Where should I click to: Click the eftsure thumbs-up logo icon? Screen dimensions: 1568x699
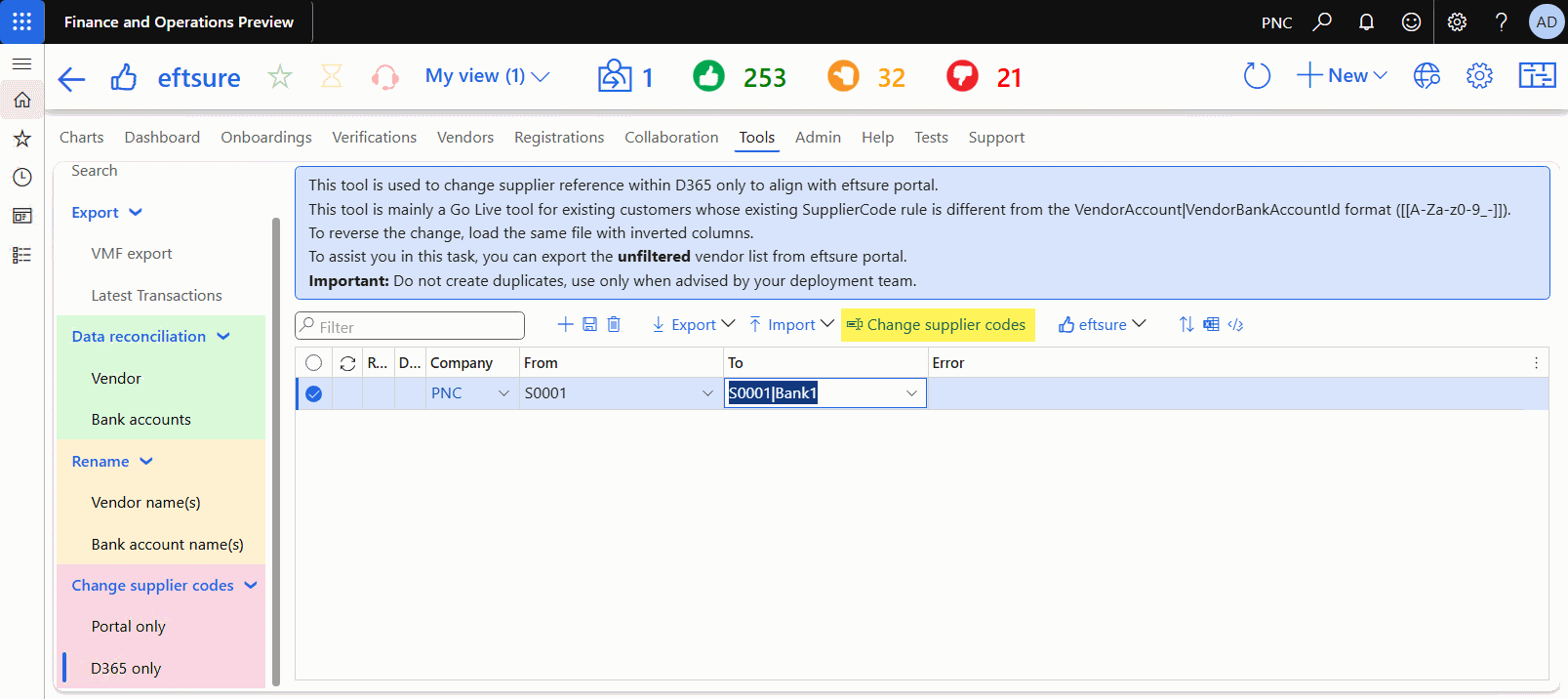[x=124, y=77]
